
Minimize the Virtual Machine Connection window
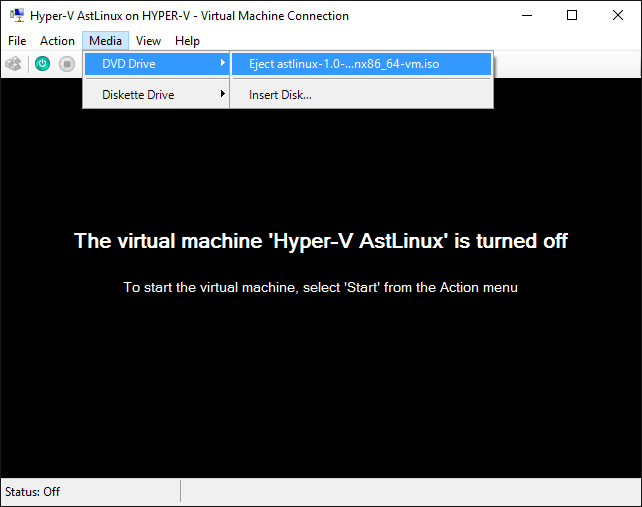click(527, 16)
